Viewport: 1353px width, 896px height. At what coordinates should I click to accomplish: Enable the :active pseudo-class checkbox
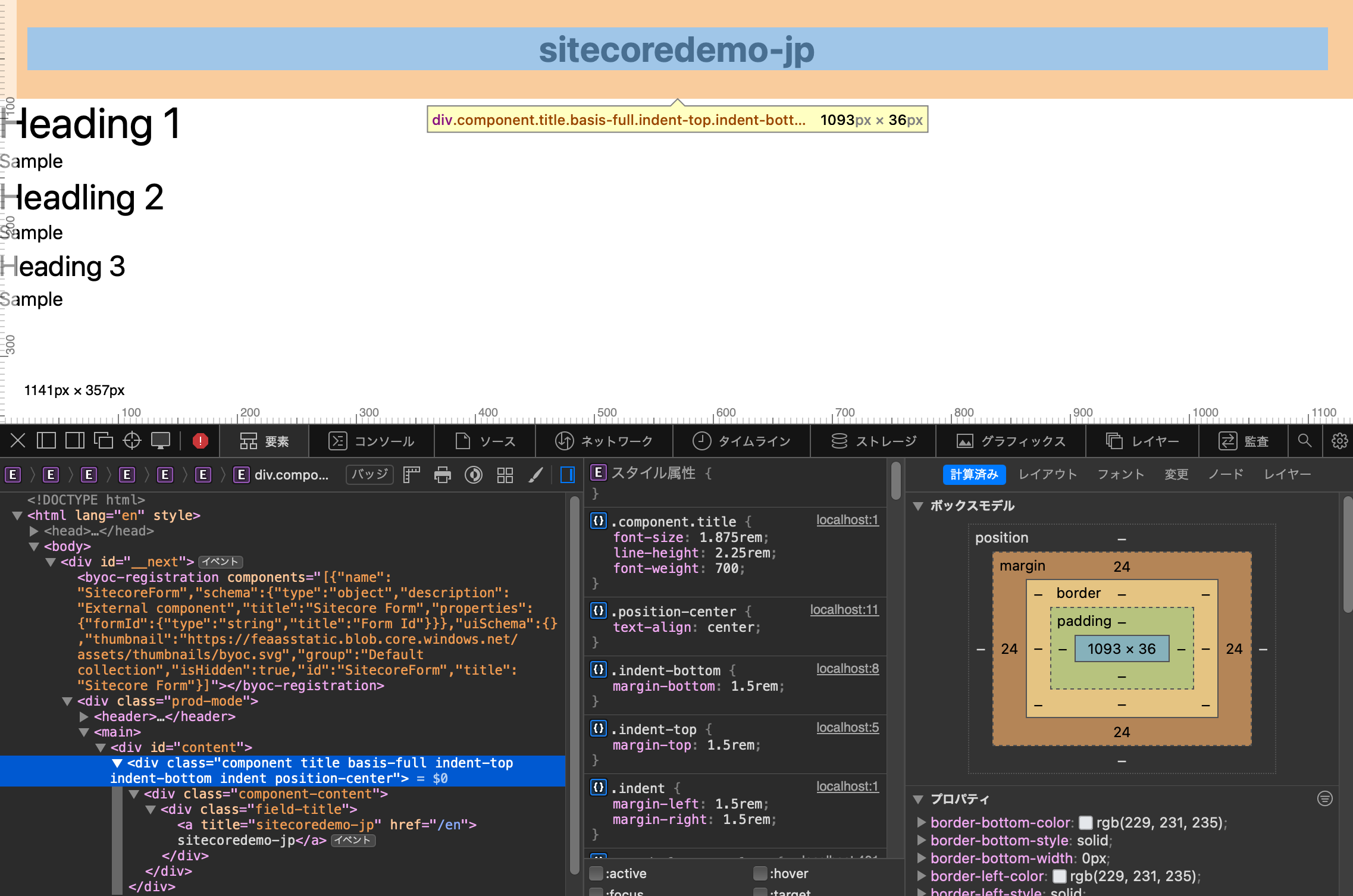596,873
